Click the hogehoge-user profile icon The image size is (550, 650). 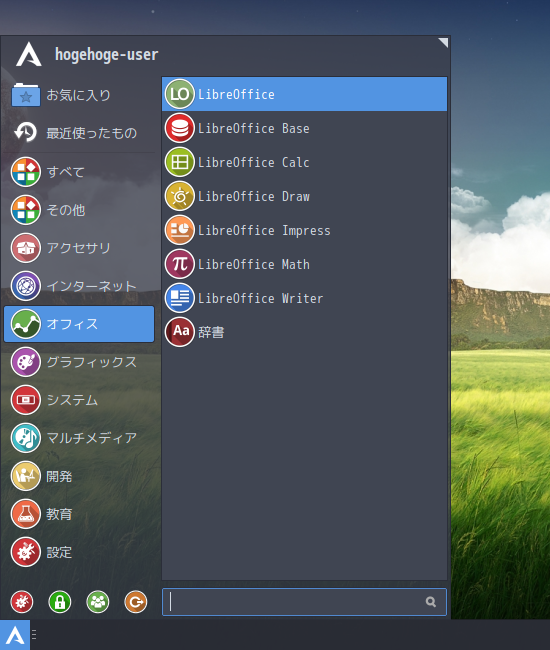point(29,54)
